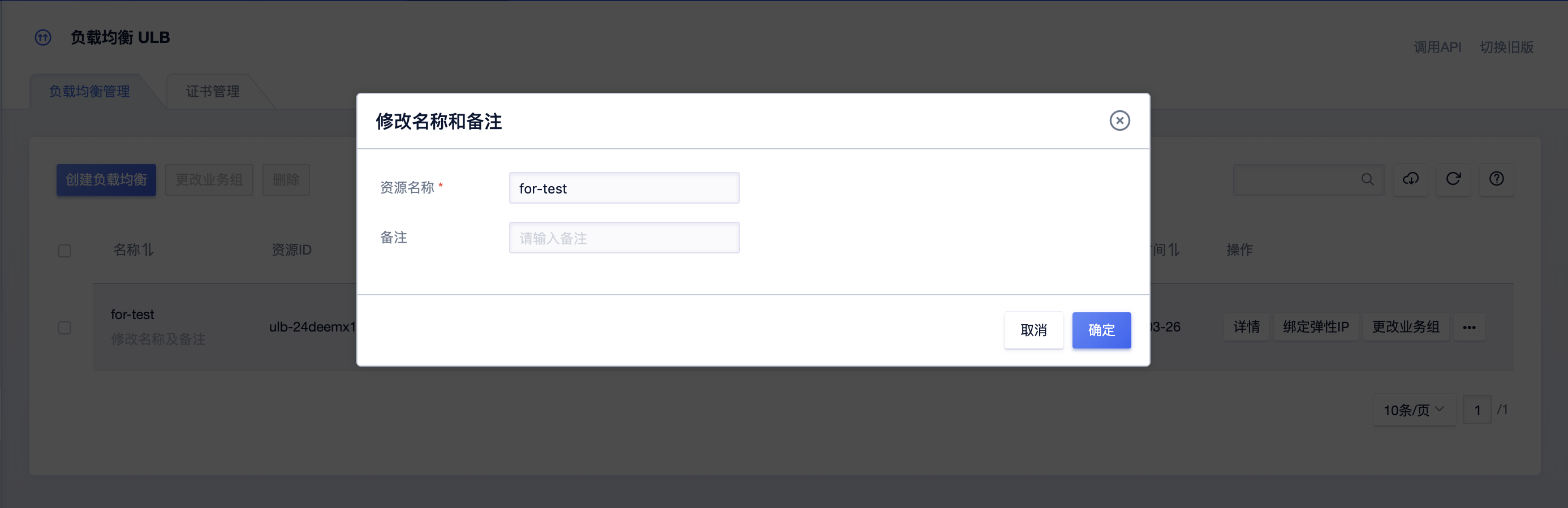The image size is (1568, 508).
Task: Focus the 备注 remark input field
Action: click(x=624, y=238)
